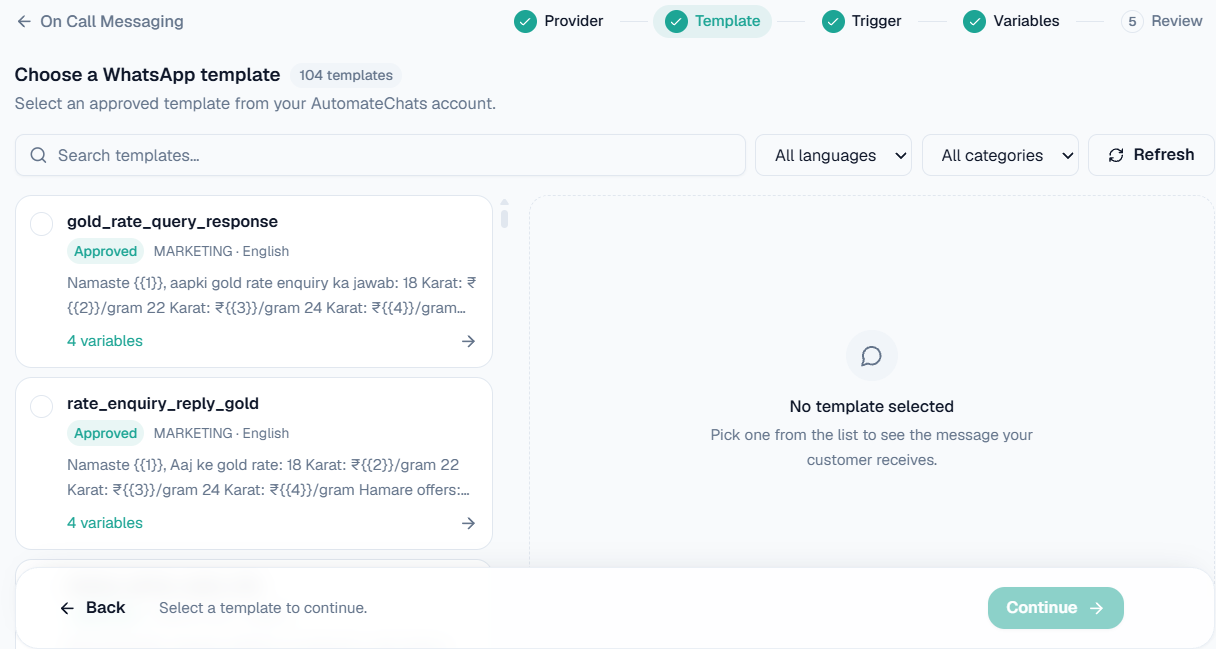Click the 104 templates count badge

click(345, 75)
